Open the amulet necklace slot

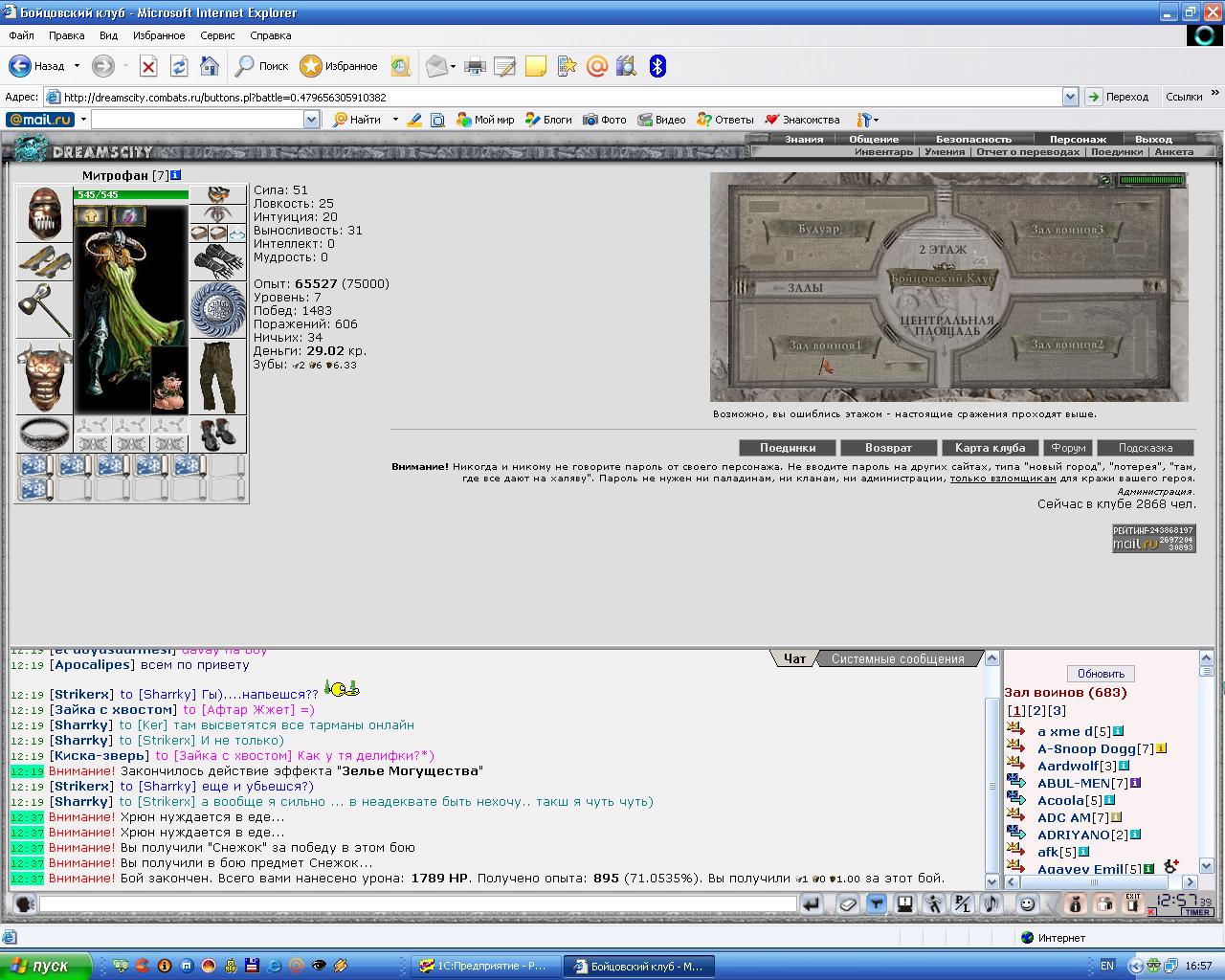[218, 214]
